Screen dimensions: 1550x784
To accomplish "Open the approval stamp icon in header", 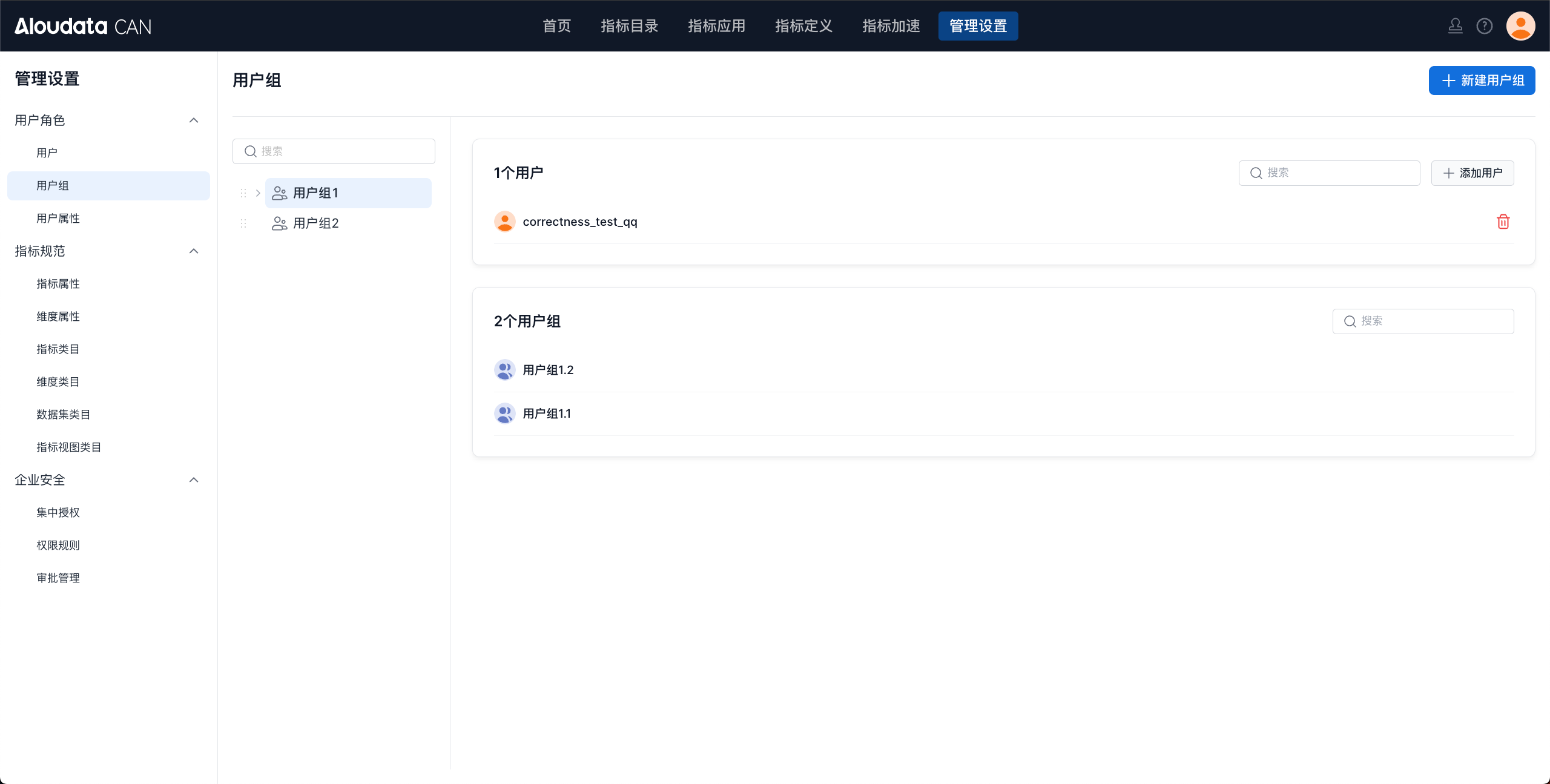I will (1455, 26).
